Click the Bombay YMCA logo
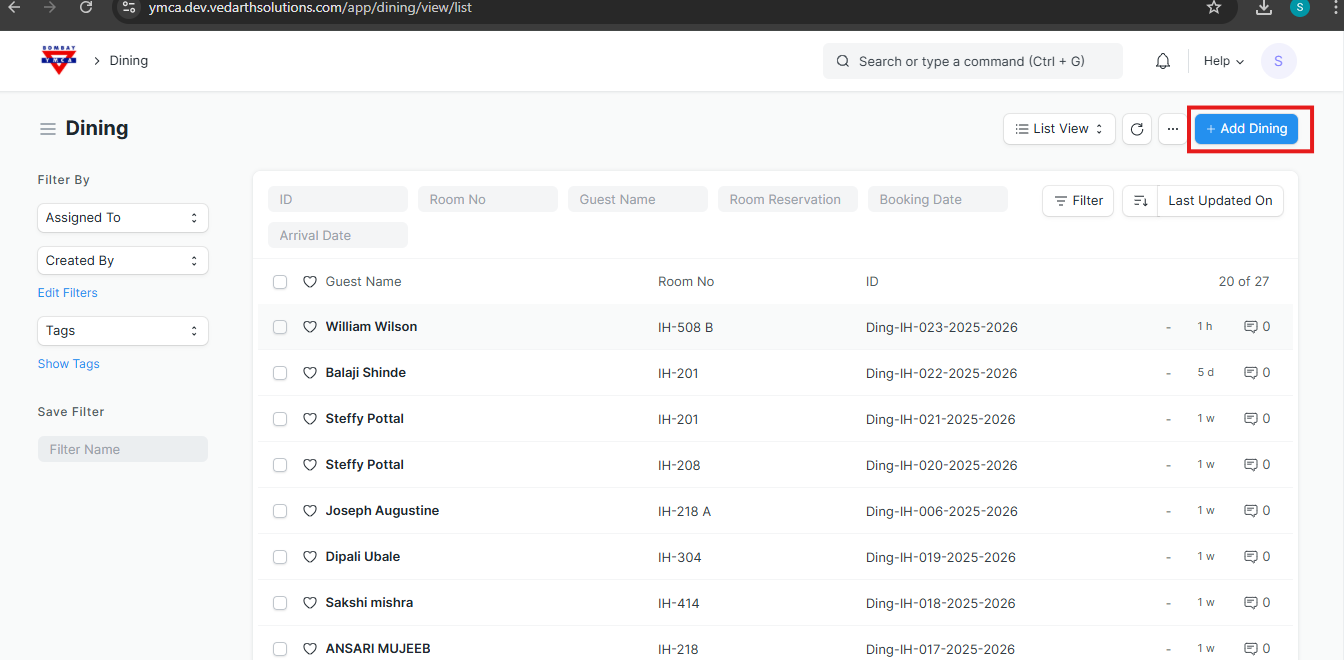The height and width of the screenshot is (660, 1344). pos(59,60)
